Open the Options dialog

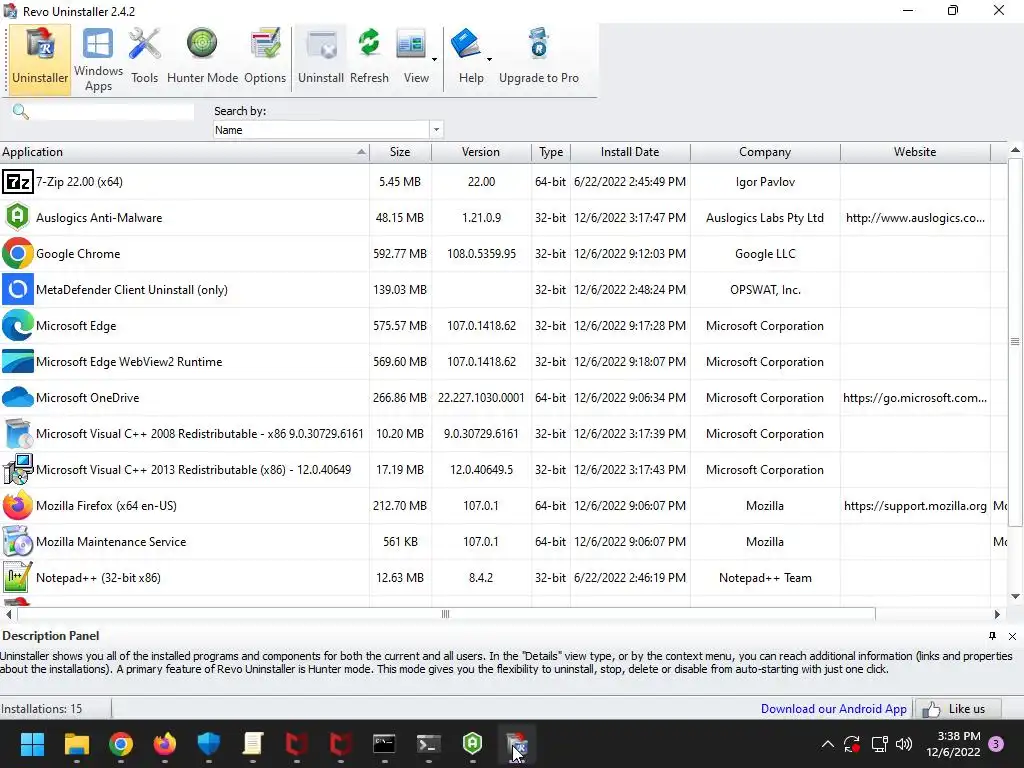(264, 59)
